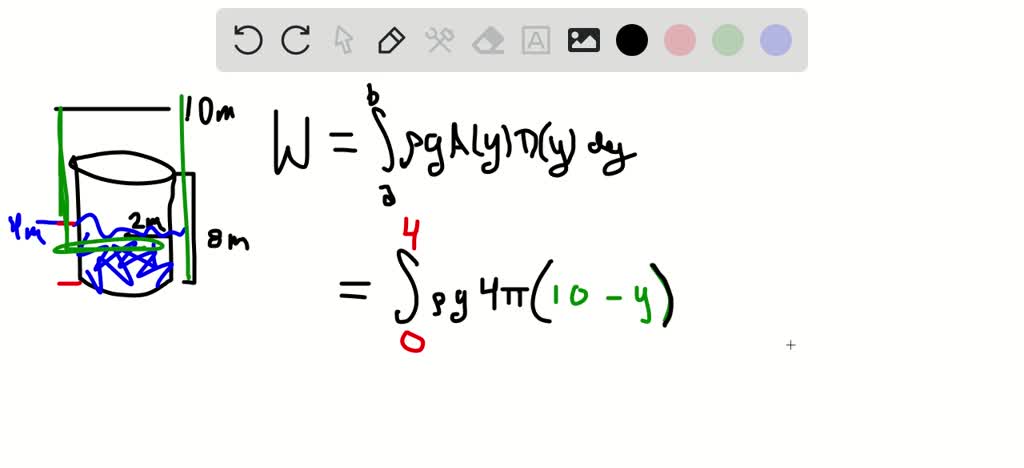Select the pointer selection tool
This screenshot has height=468, width=1024.
point(344,40)
